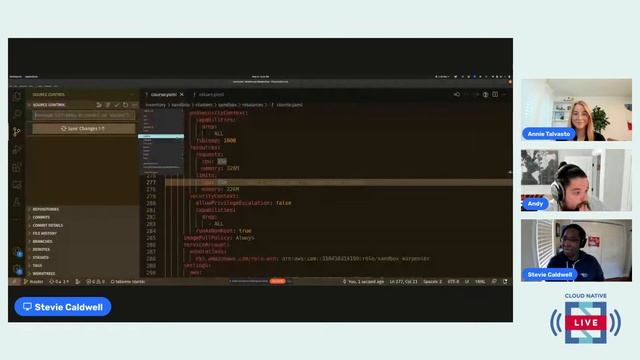Expand the REMOTES section
Screen dimensions: 640x360
click(x=41, y=249)
